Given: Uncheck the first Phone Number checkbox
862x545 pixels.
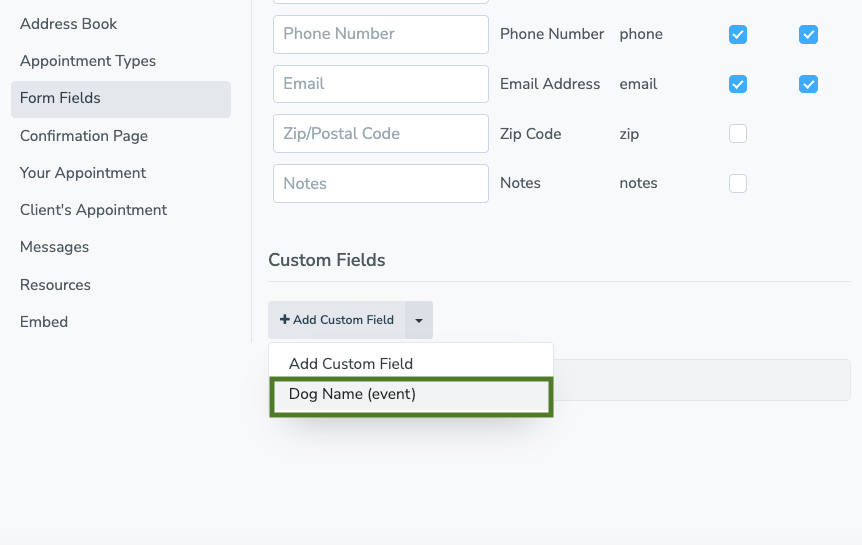Looking at the screenshot, I should point(738,34).
